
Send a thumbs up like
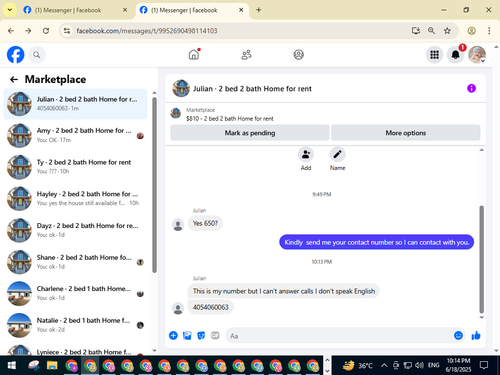[476, 335]
